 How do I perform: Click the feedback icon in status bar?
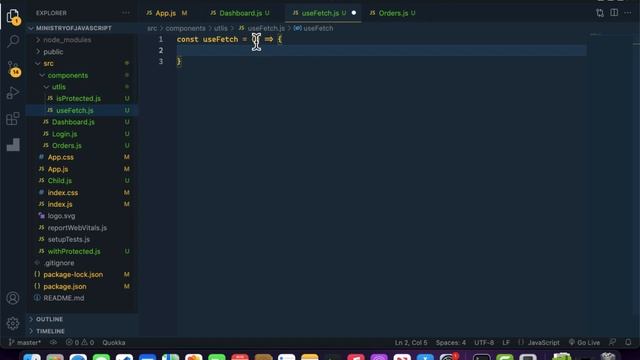(x=612, y=342)
